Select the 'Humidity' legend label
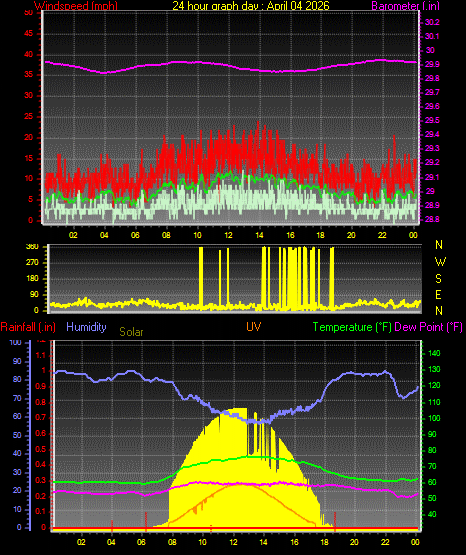Image resolution: width=466 pixels, height=555 pixels. [x=86, y=327]
